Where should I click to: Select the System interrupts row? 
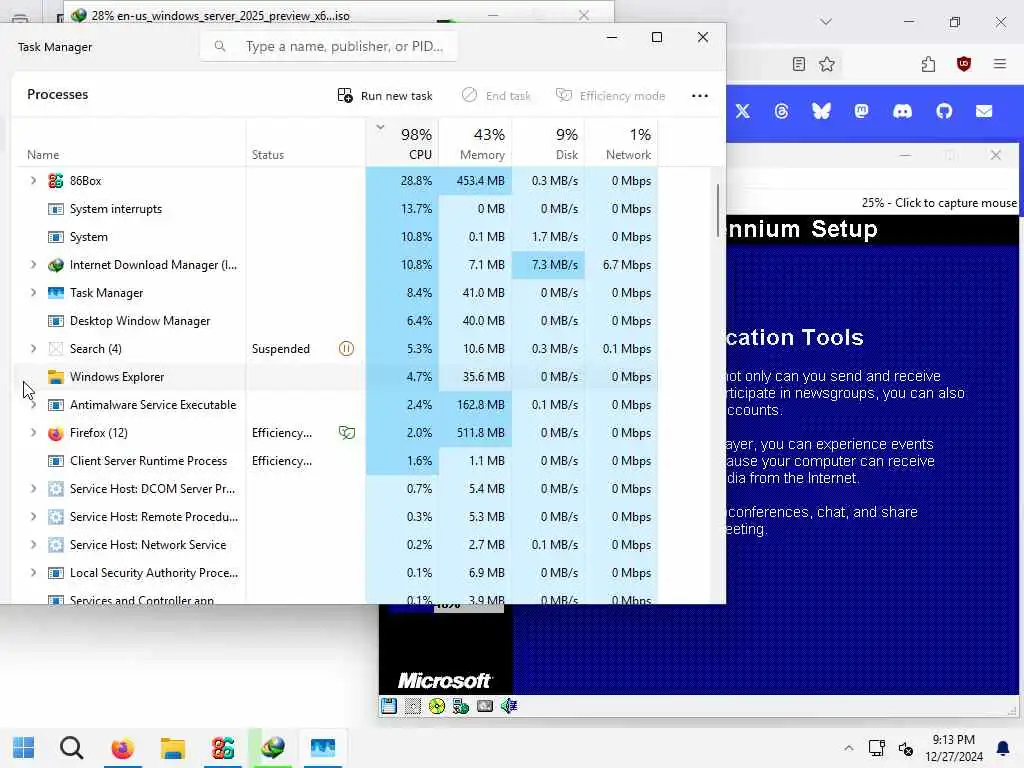click(x=335, y=209)
